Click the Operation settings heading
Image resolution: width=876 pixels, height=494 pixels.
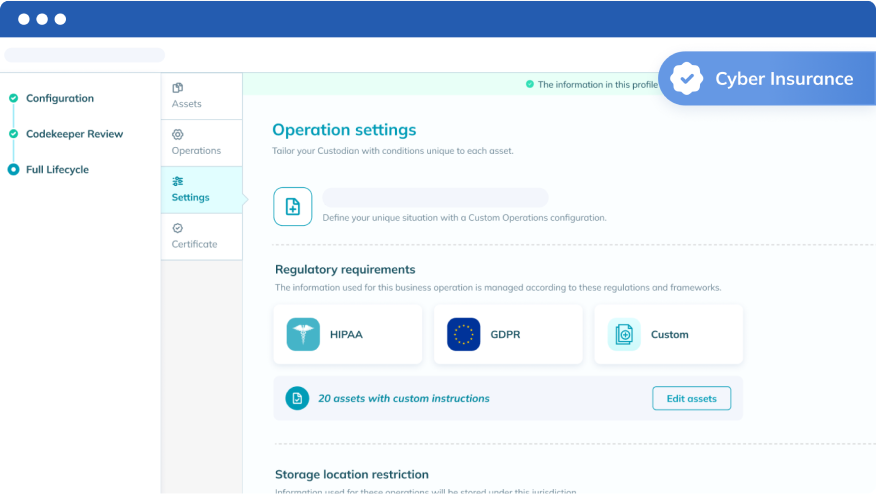click(x=344, y=130)
